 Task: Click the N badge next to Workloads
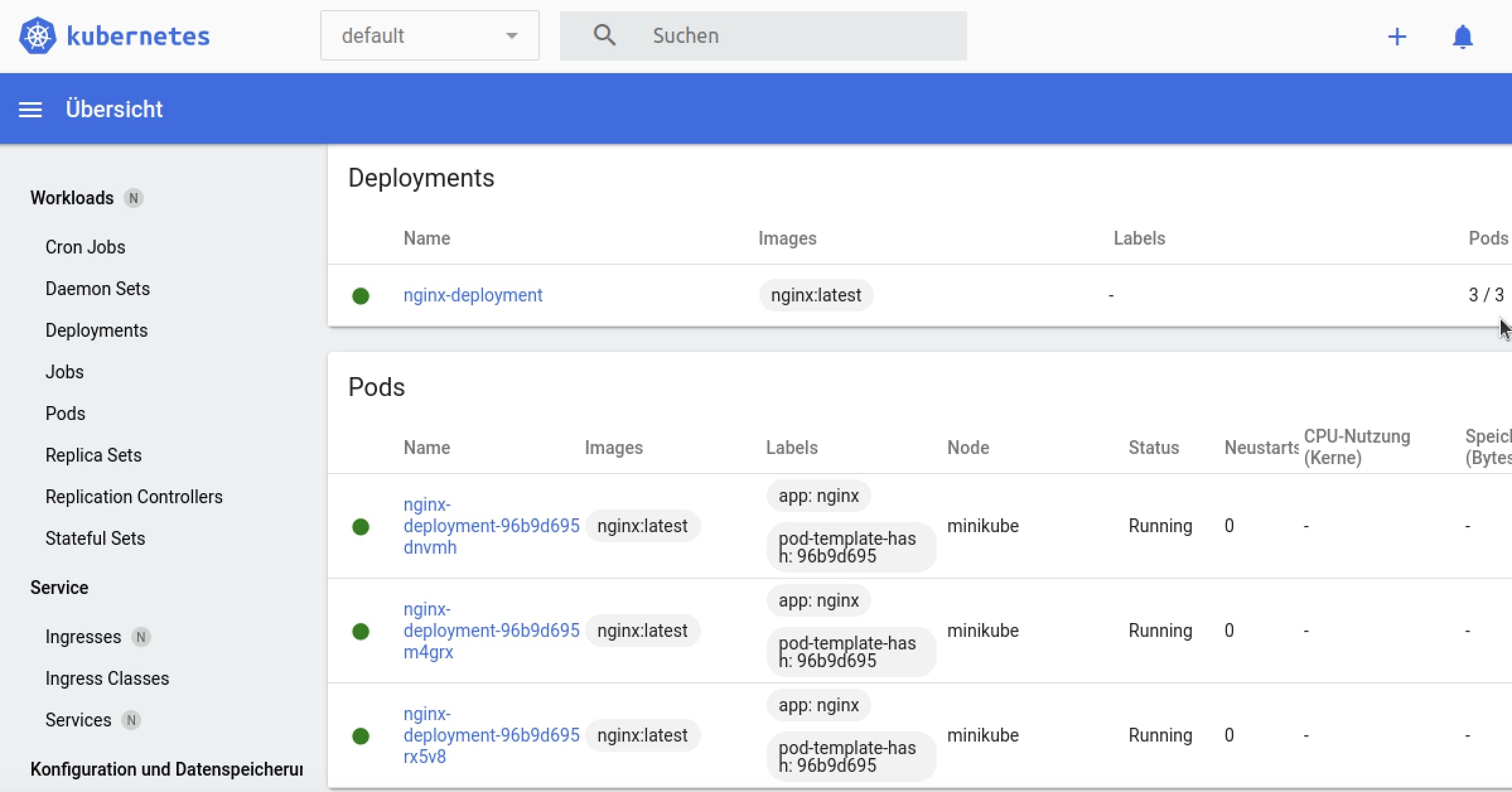click(133, 198)
